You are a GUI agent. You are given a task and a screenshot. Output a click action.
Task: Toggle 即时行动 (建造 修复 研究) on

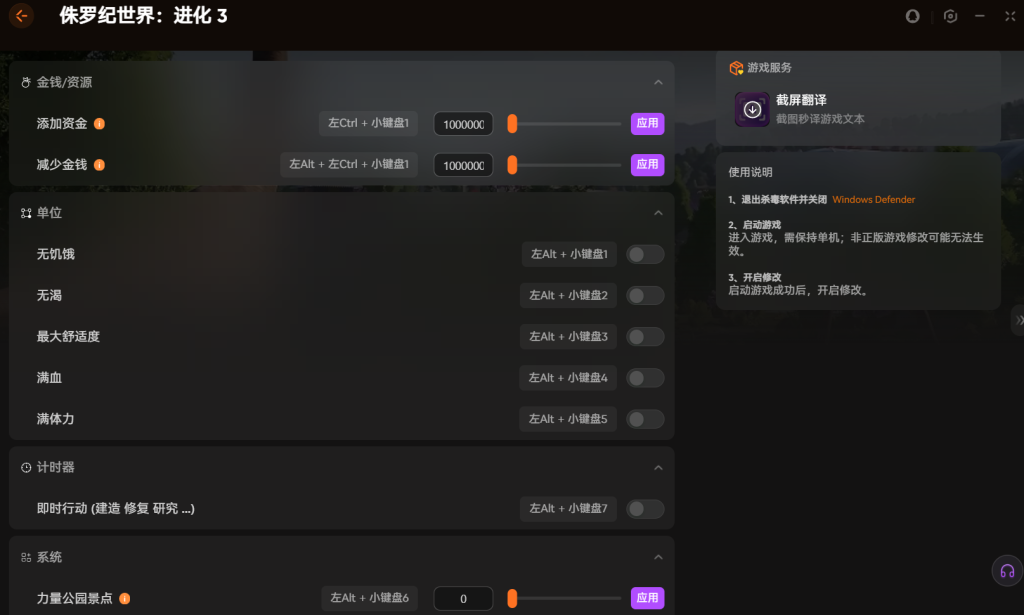pyautogui.click(x=645, y=509)
